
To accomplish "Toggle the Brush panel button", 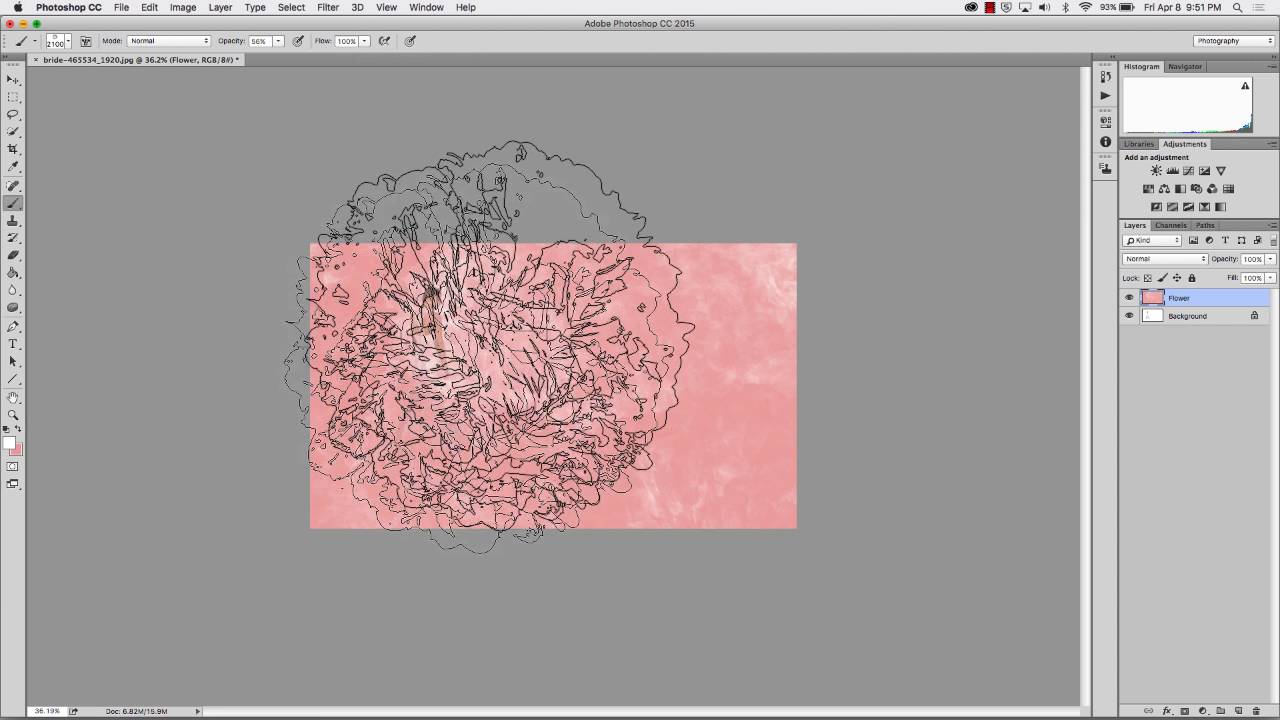I will pos(86,41).
